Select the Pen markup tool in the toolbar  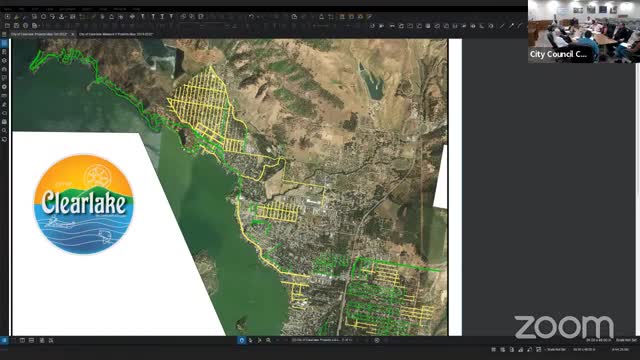point(512,26)
